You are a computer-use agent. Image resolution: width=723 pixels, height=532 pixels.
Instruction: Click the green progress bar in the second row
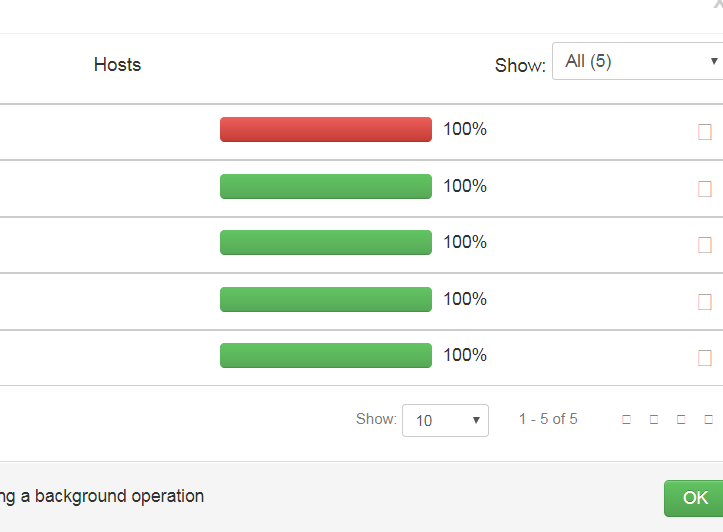coord(325,187)
